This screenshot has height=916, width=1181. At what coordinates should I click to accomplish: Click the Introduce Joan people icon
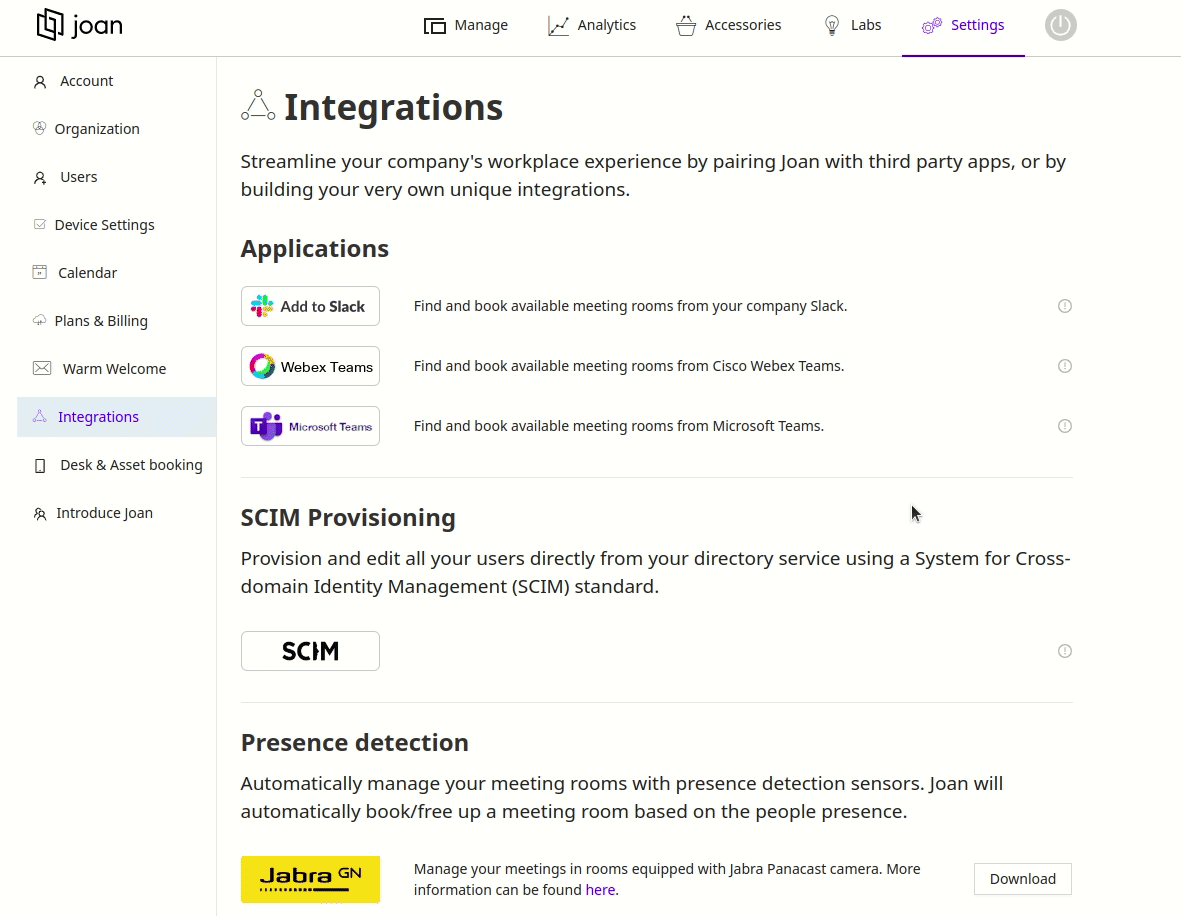[40, 514]
